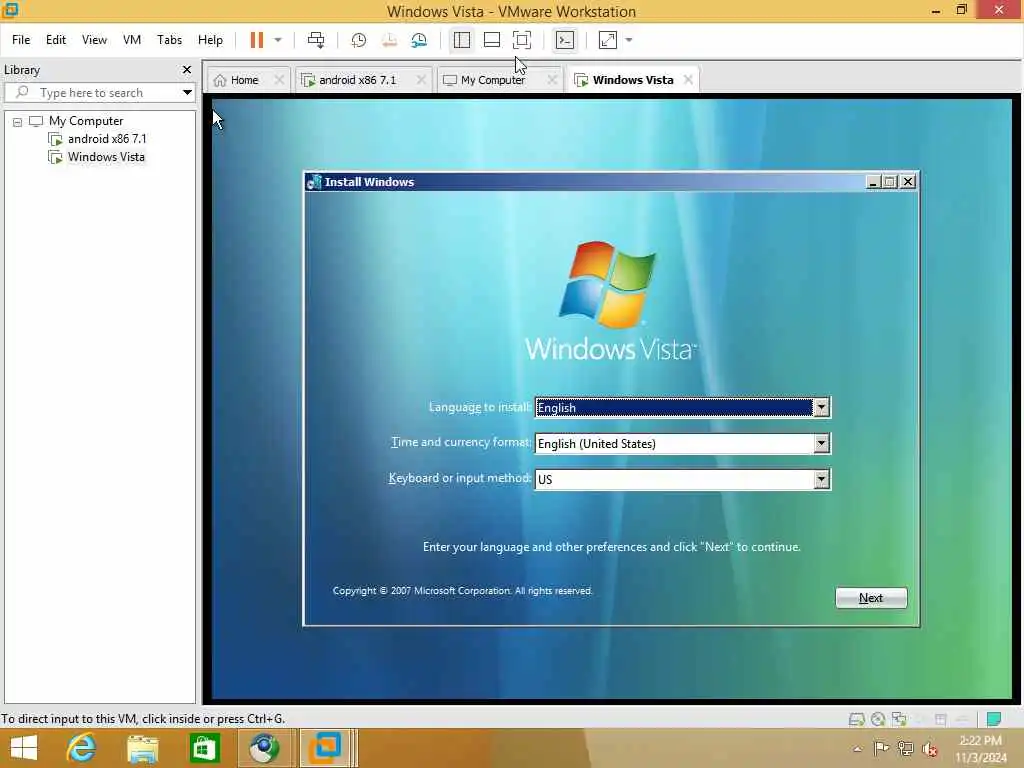Open the Keyboard or input method dropdown
Image resolution: width=1024 pixels, height=768 pixels.
click(x=822, y=479)
